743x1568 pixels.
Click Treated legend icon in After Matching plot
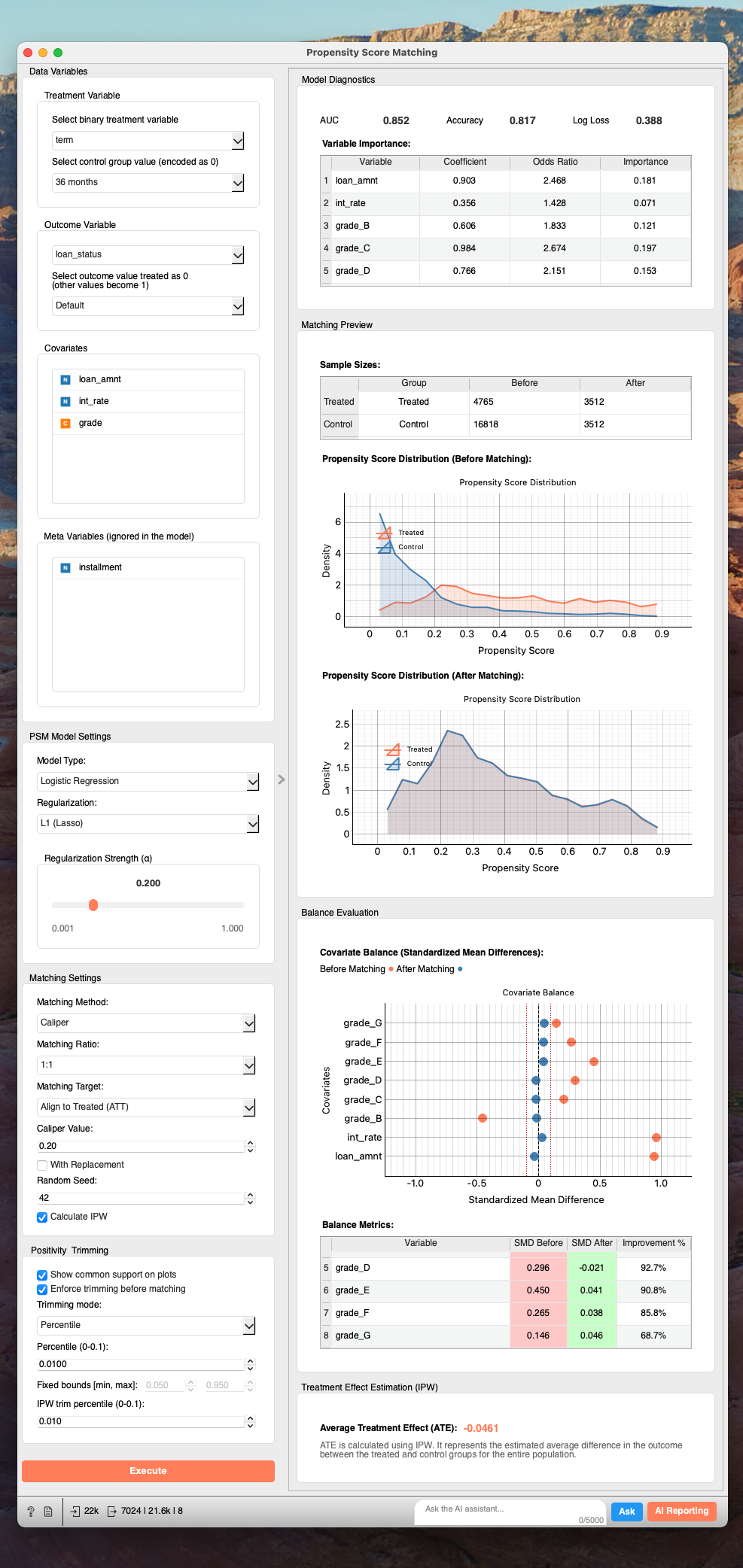(x=393, y=750)
